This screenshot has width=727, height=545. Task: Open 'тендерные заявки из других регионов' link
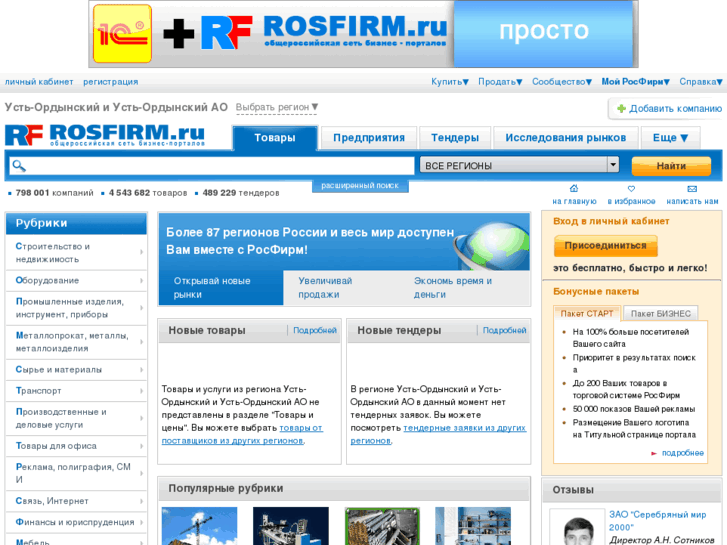tap(438, 434)
